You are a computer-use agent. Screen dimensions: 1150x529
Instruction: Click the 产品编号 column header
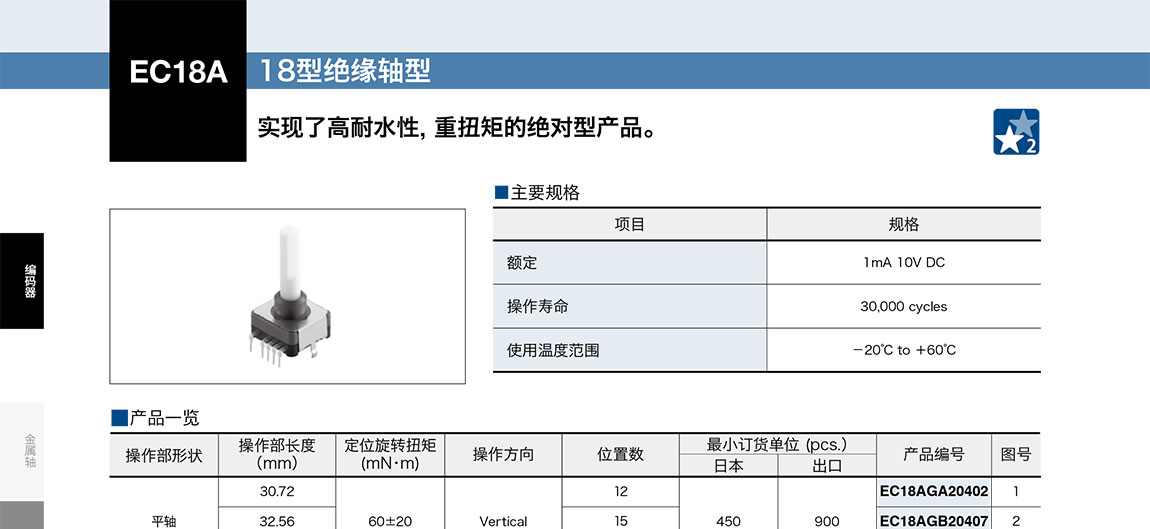coord(933,455)
